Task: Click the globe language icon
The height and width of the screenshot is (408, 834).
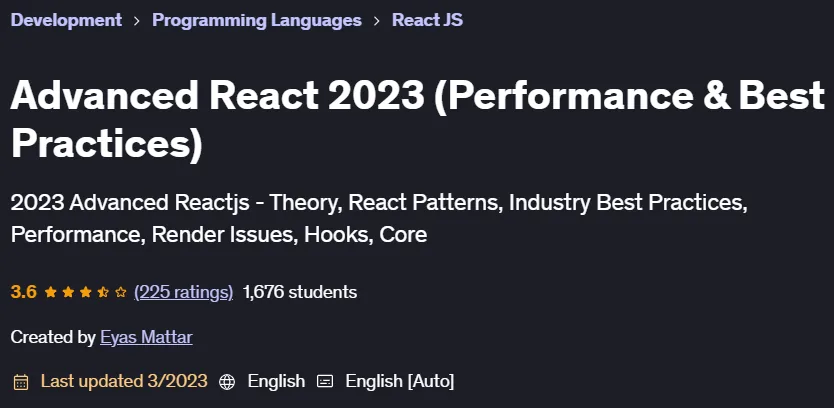Action: tap(227, 382)
